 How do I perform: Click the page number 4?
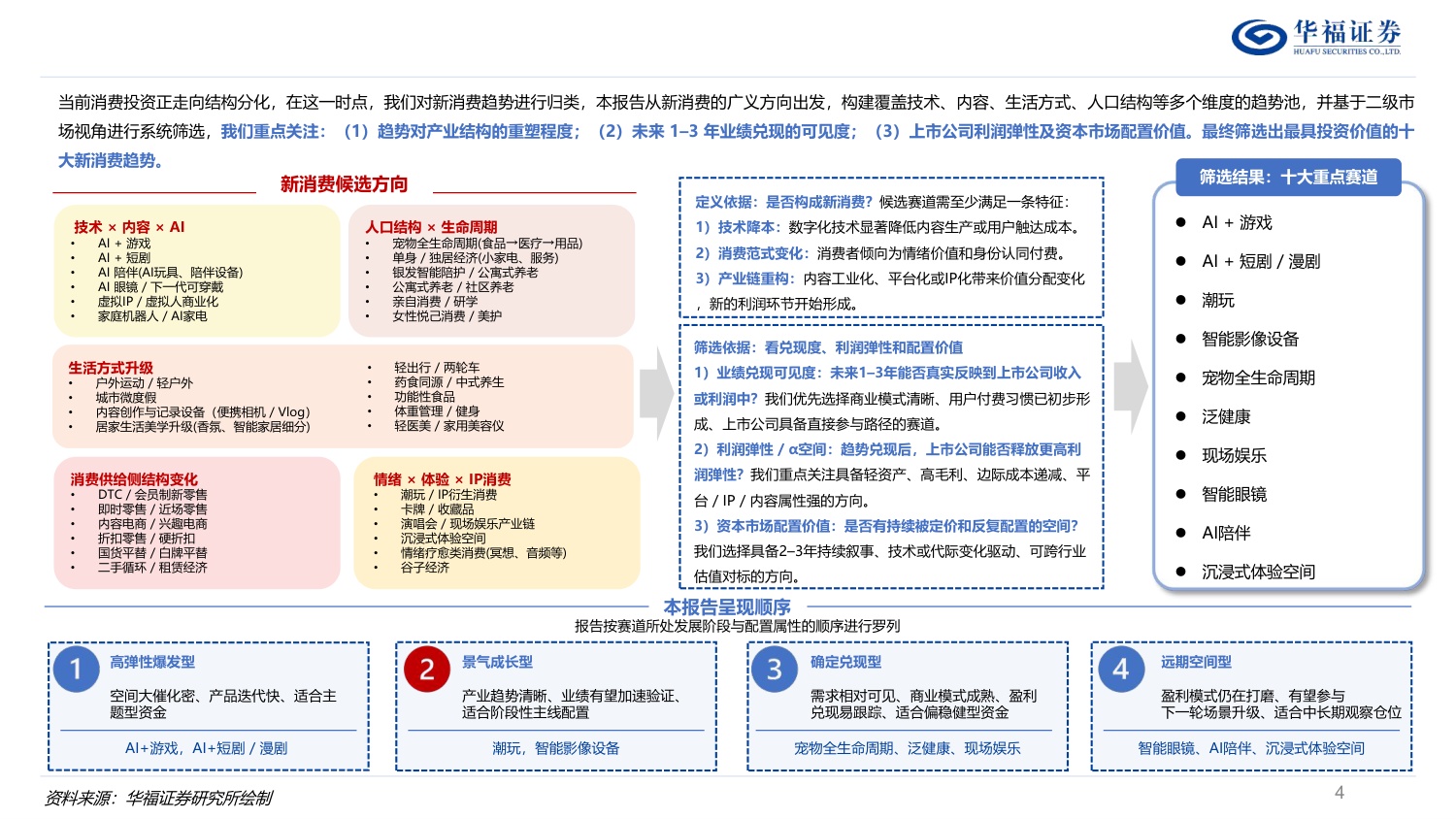1339,793
